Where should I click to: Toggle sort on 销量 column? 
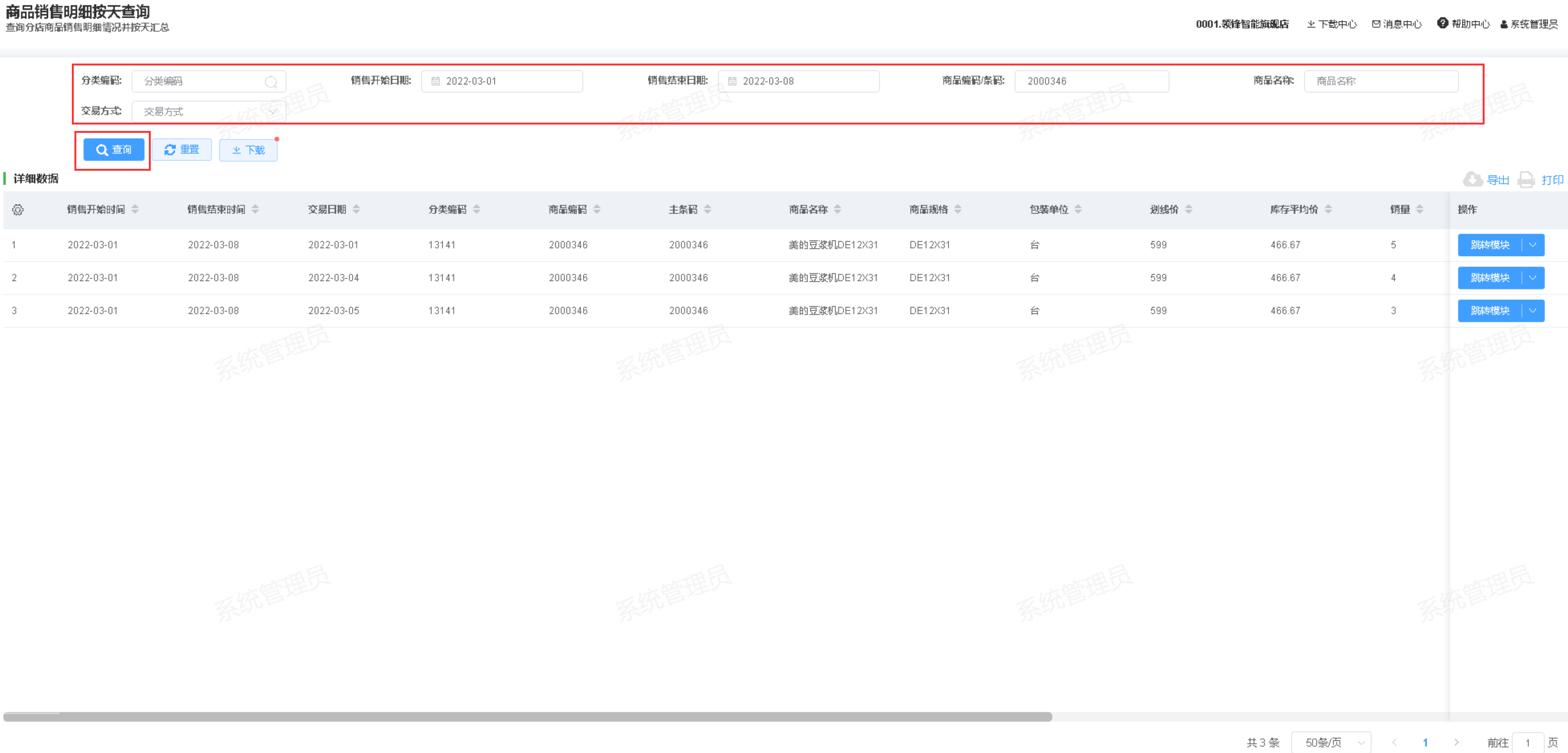pos(1420,209)
